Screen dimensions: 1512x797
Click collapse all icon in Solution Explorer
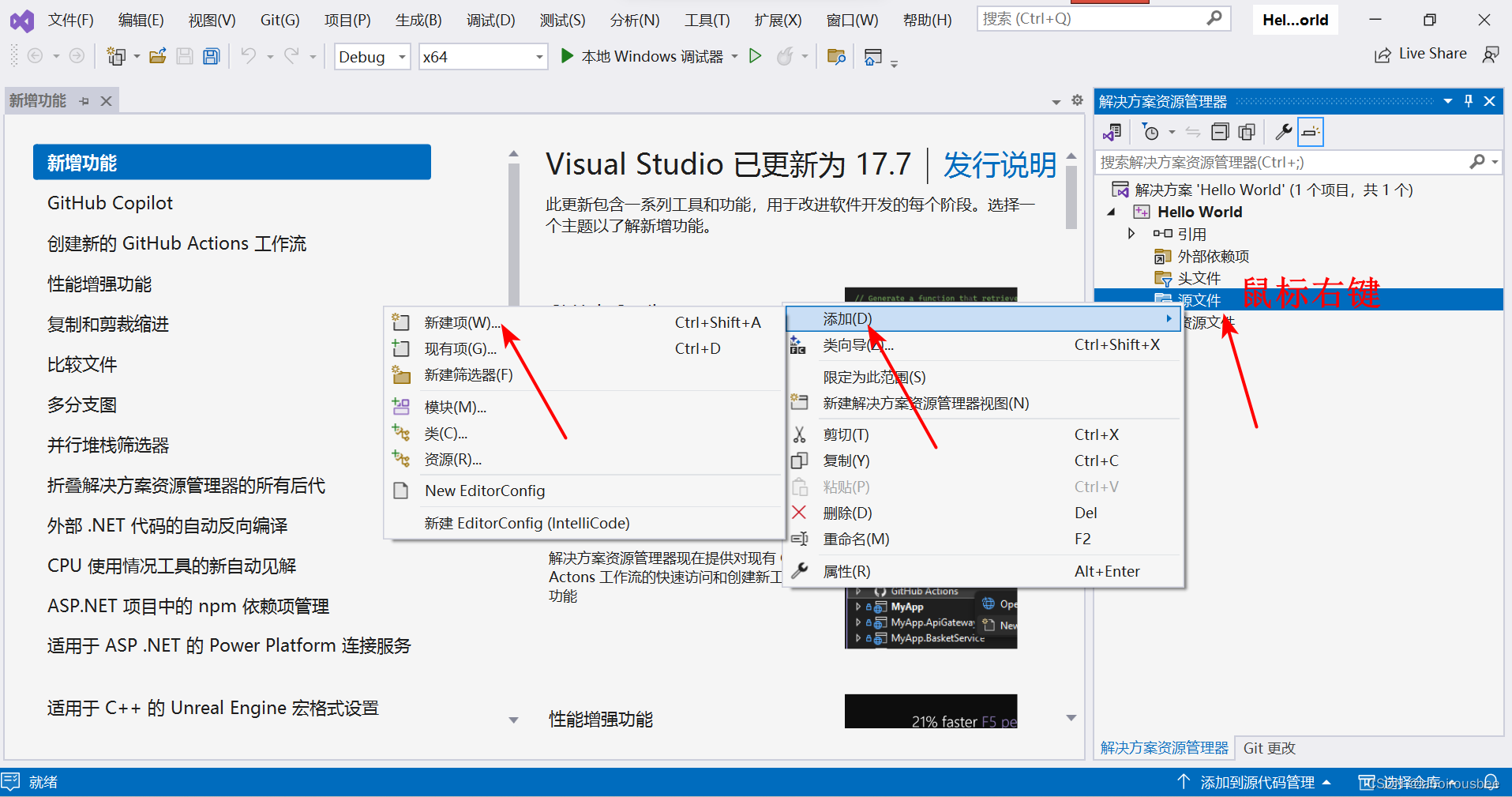click(1220, 132)
